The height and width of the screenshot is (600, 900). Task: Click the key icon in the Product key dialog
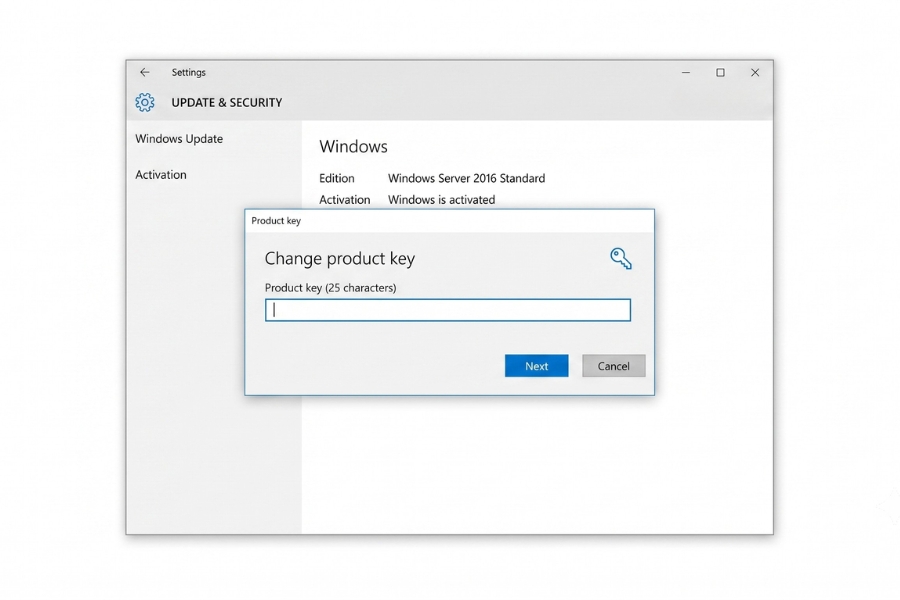(620, 258)
